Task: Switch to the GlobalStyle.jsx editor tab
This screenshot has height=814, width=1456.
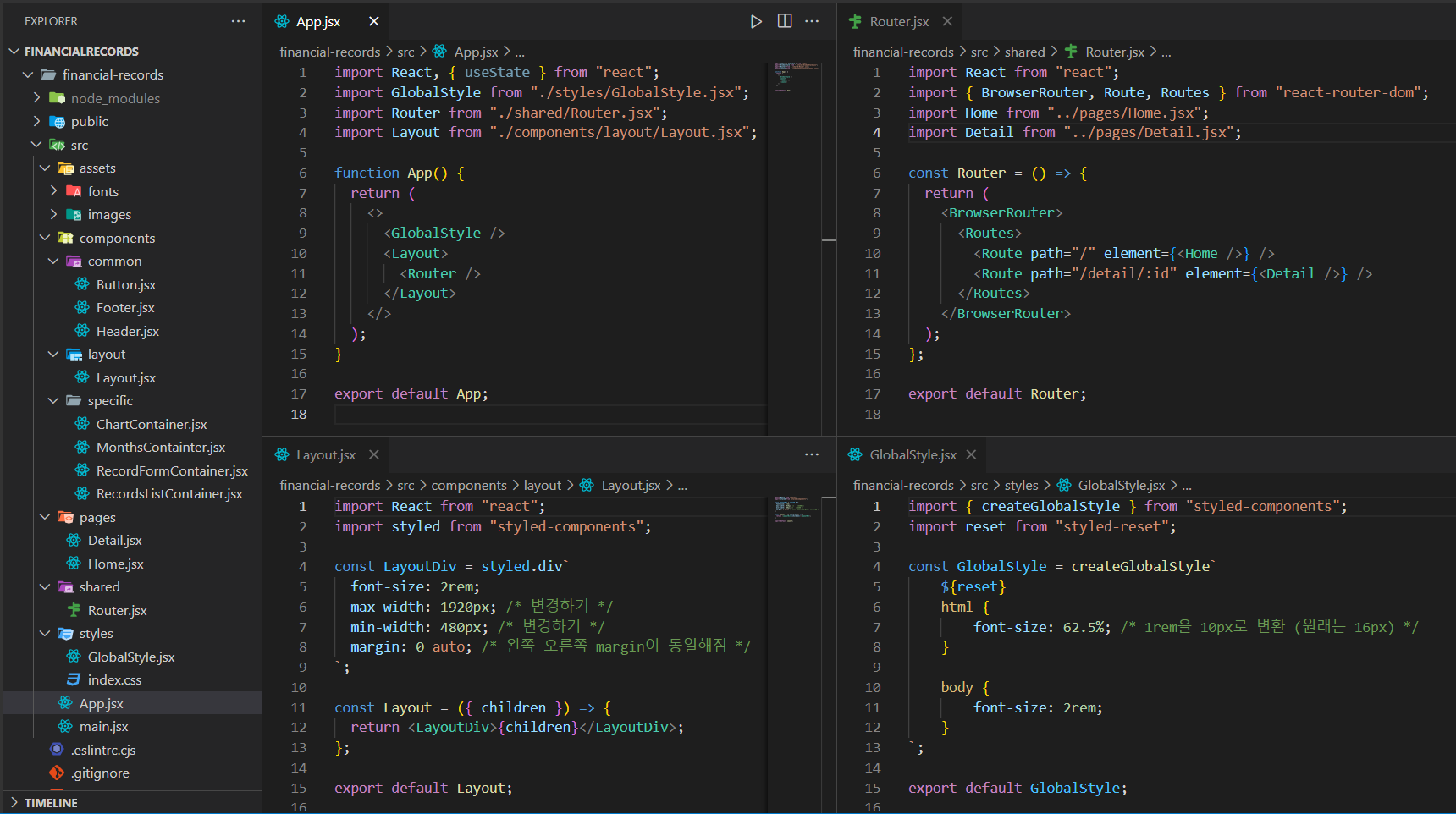Action: (913, 454)
